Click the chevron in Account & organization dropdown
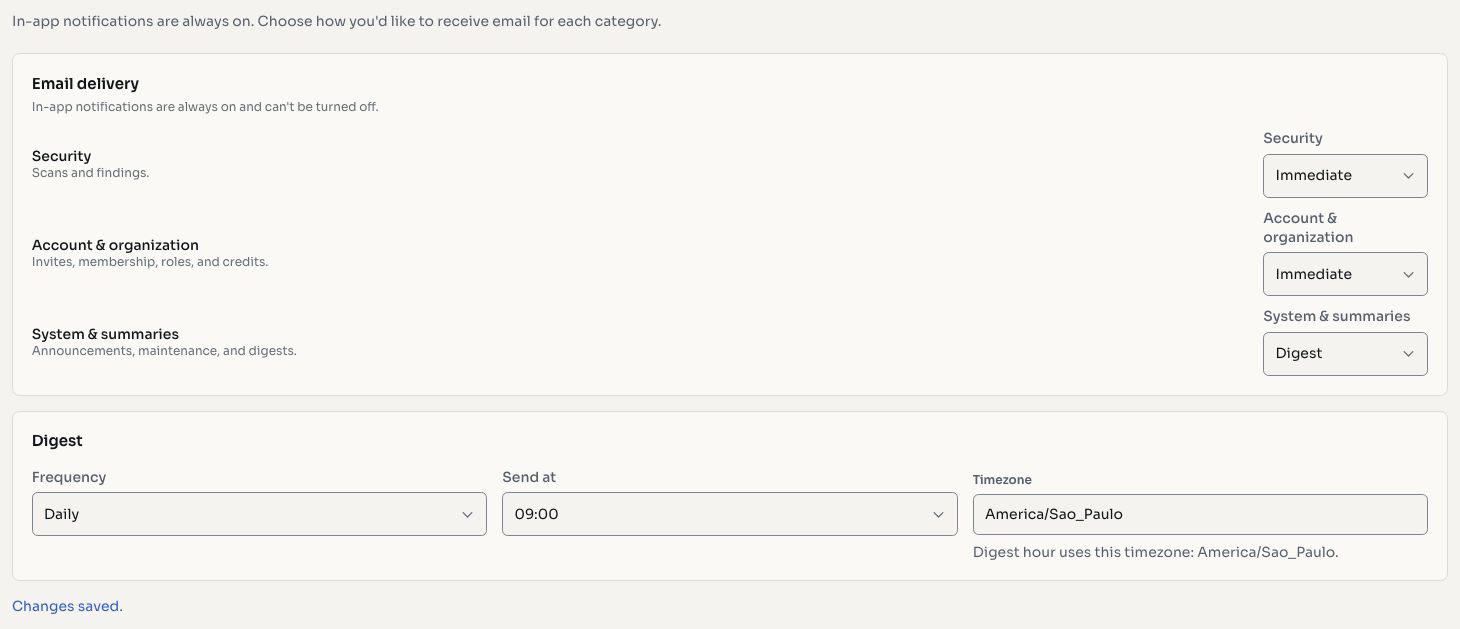Image resolution: width=1460 pixels, height=629 pixels. pyautogui.click(x=1408, y=275)
